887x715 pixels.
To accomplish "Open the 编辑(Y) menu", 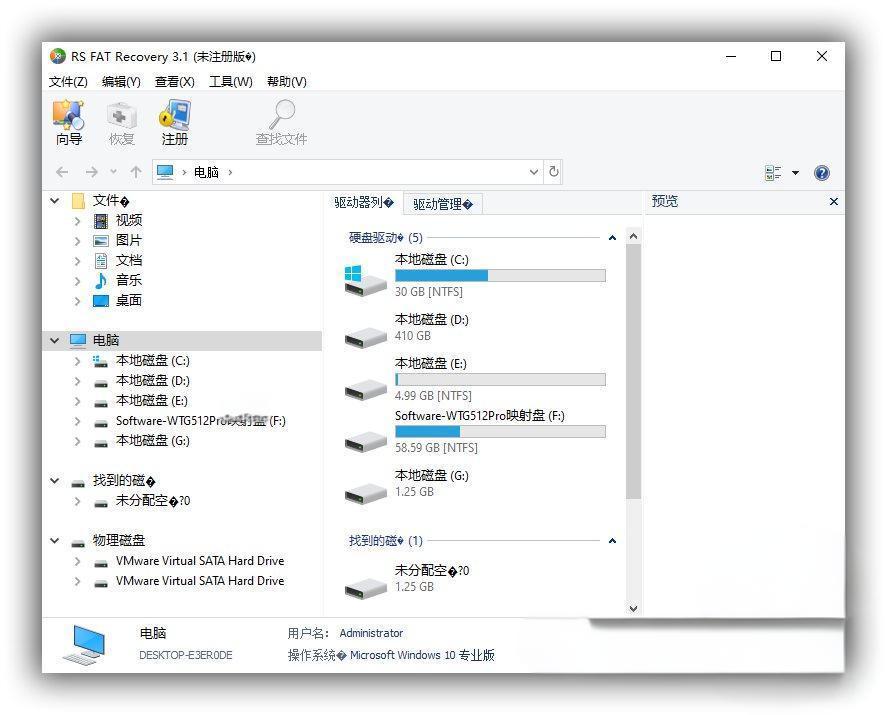I will pos(121,81).
